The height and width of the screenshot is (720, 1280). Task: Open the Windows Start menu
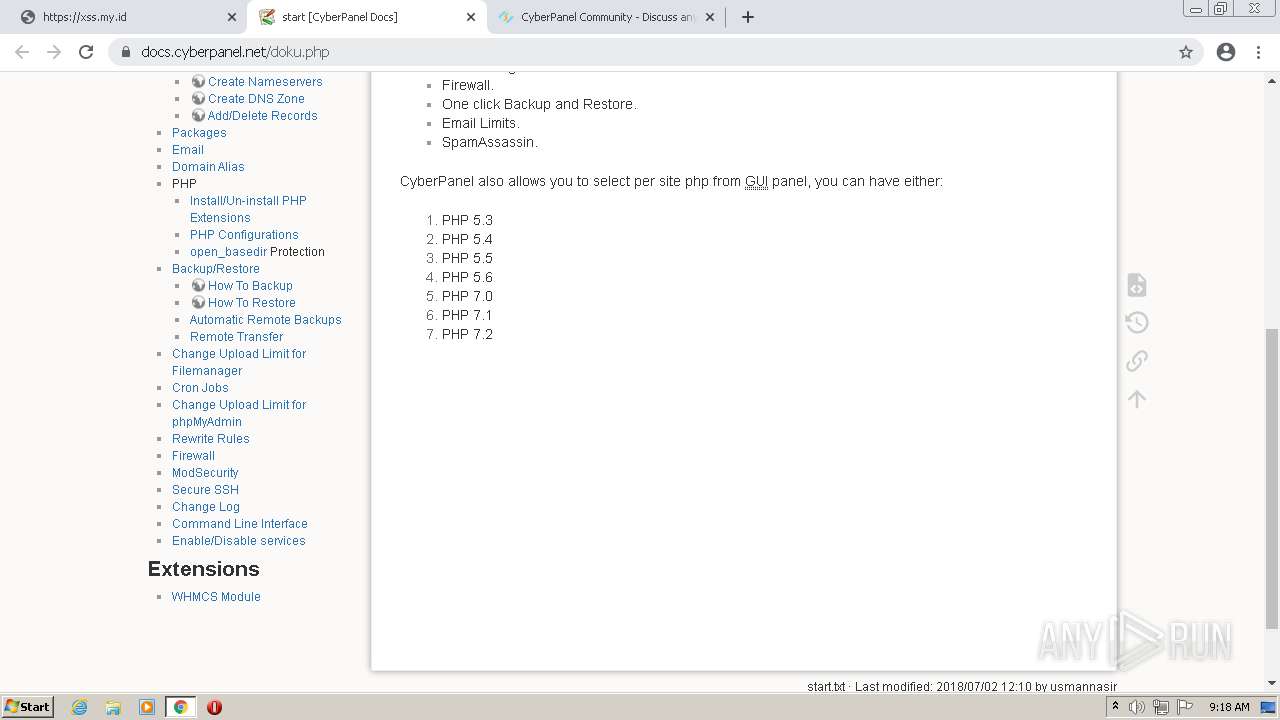click(x=28, y=707)
